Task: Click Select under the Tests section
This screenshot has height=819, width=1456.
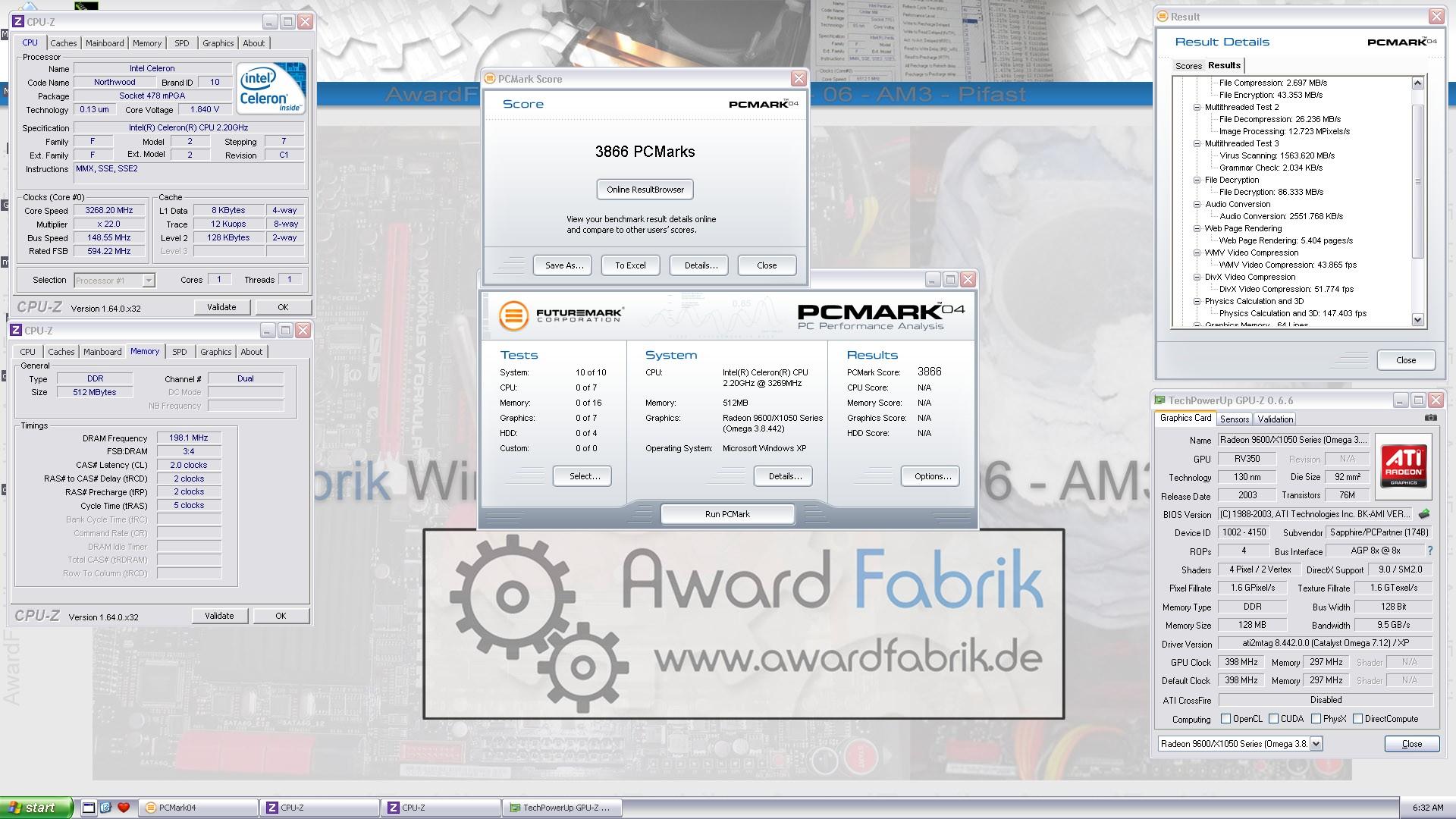Action: pyautogui.click(x=584, y=476)
